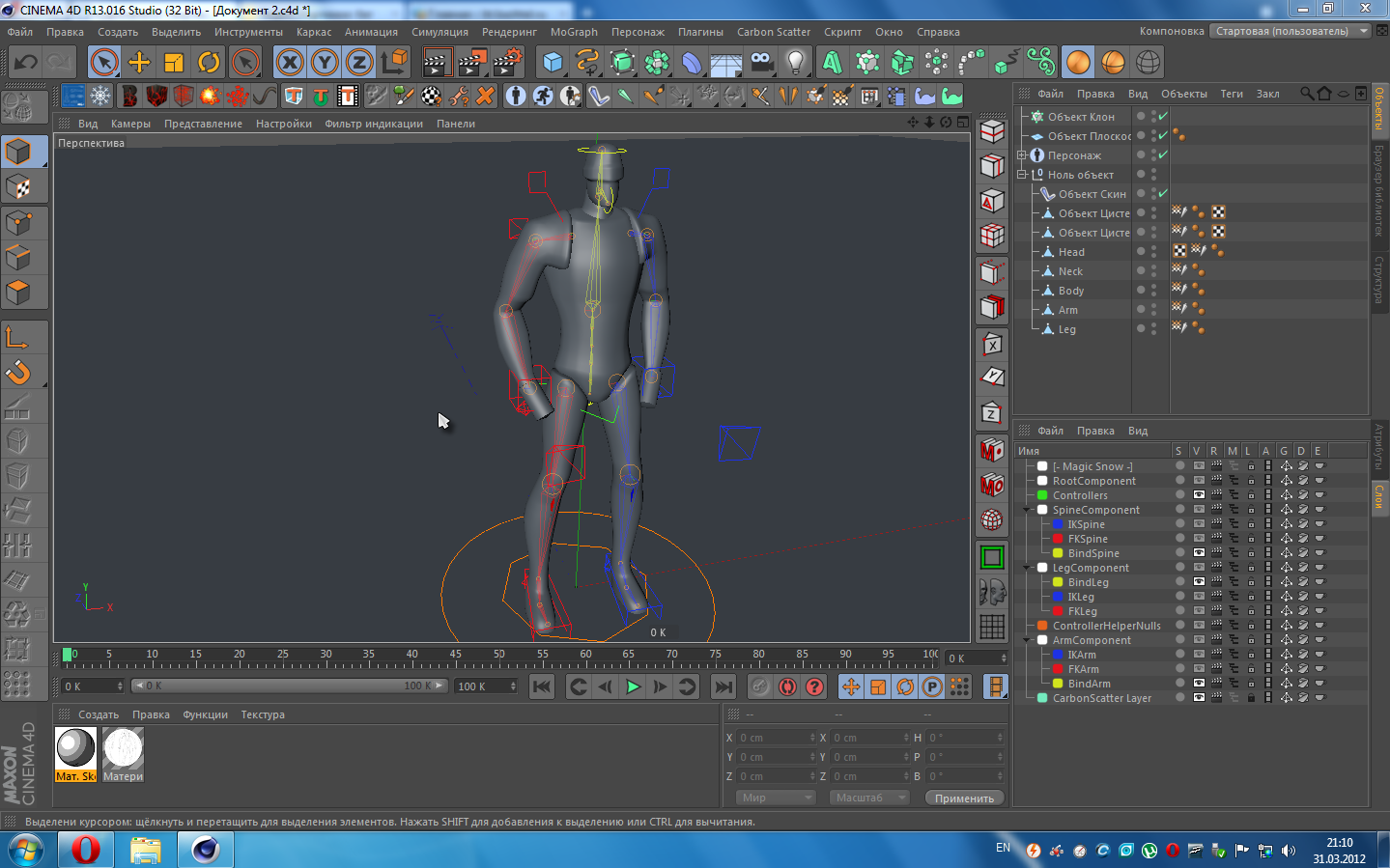This screenshot has width=1390, height=868.
Task: Open the MoGraph menu
Action: tap(574, 32)
